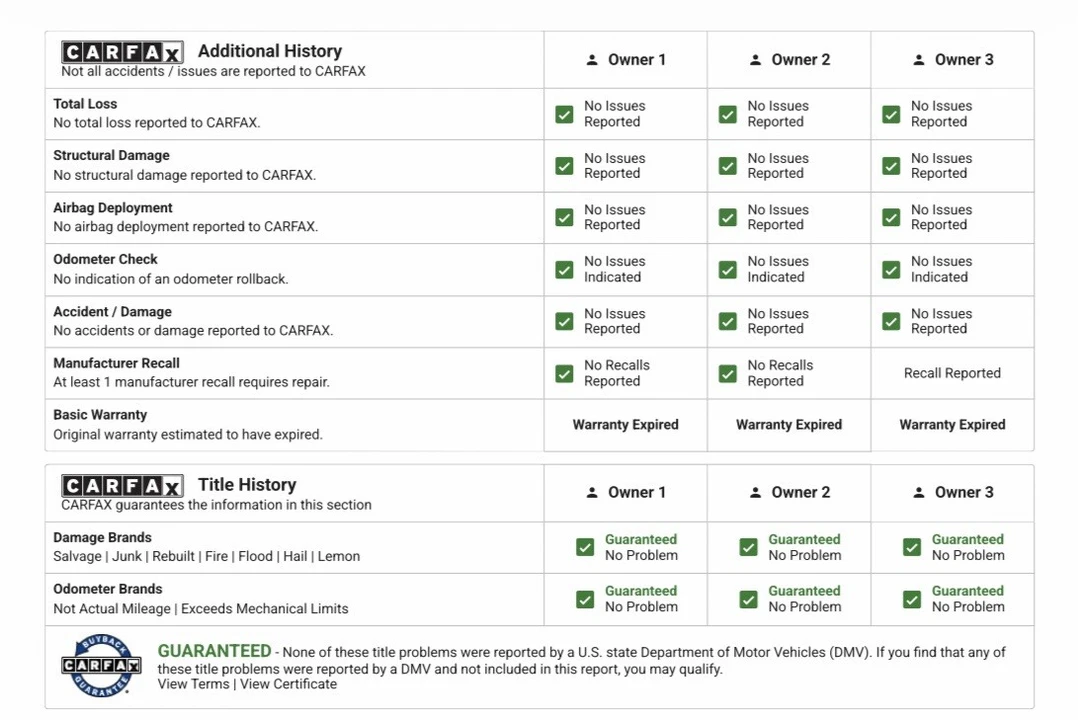Click Damage Brands green check for Owner 3

(912, 547)
